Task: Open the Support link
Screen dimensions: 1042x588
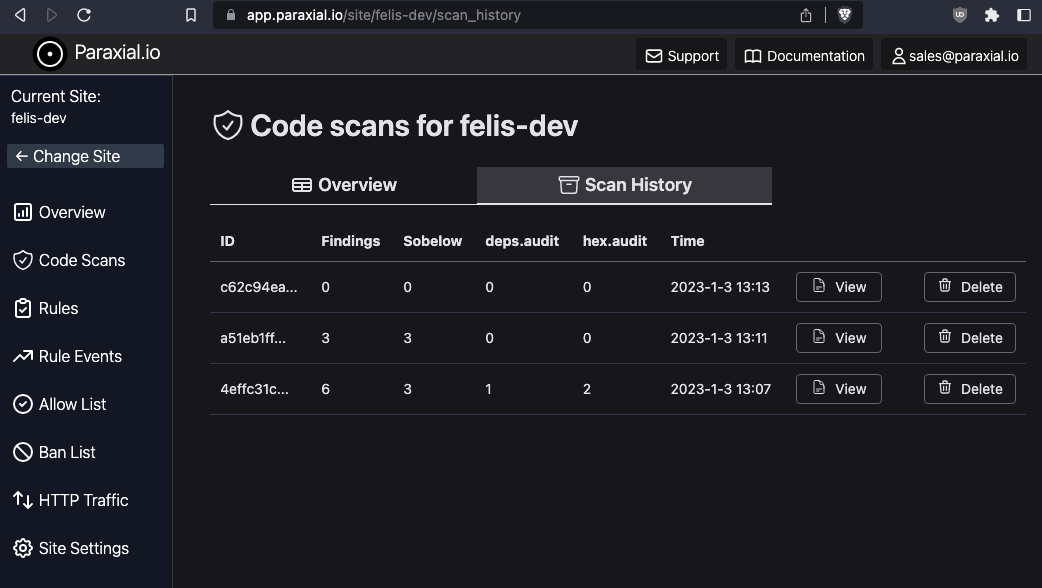Action: click(x=682, y=56)
